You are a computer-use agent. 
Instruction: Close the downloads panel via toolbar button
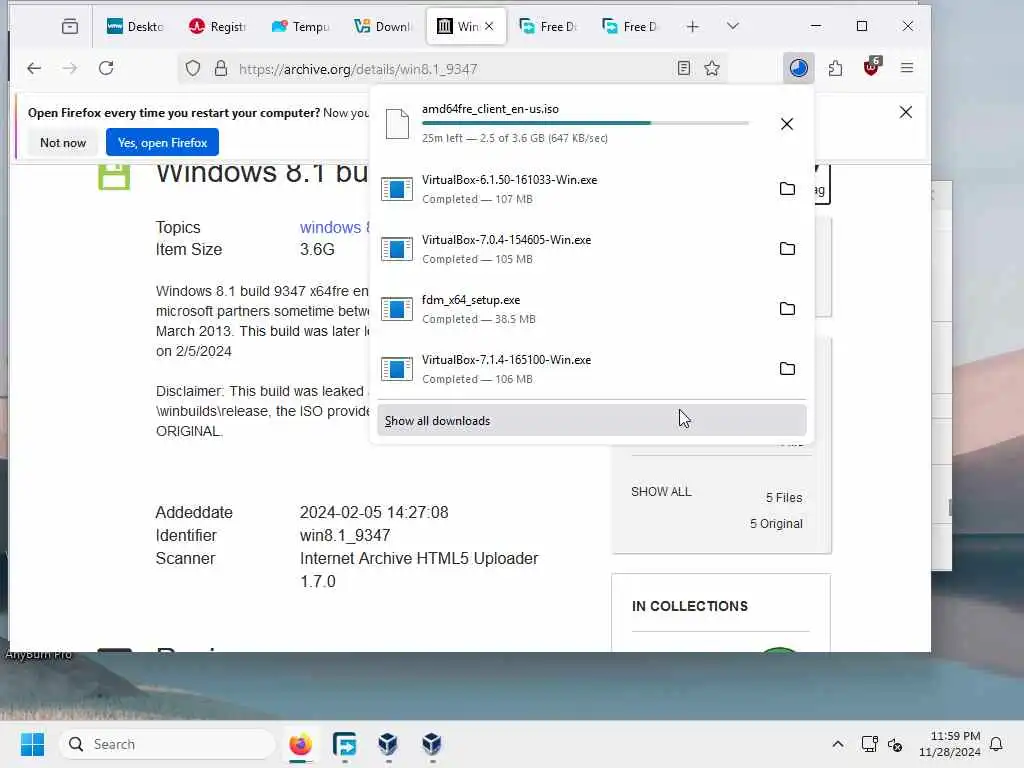tap(798, 68)
